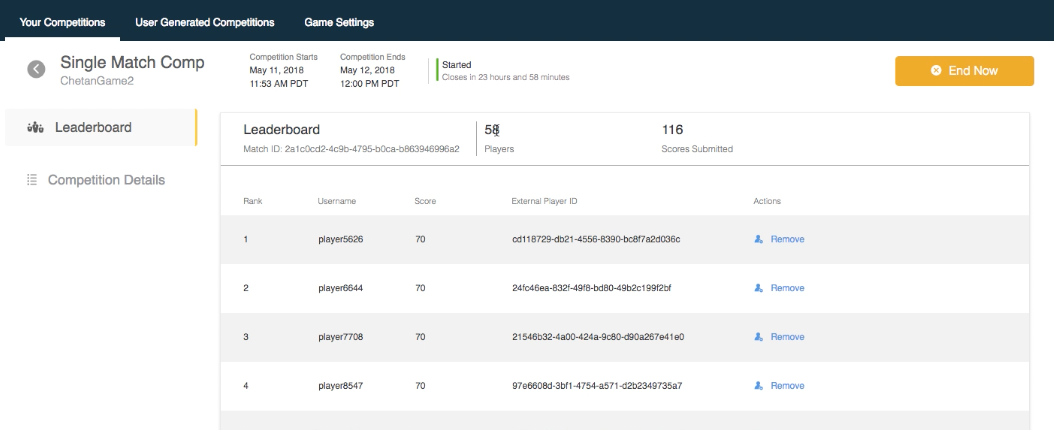Screen dimensions: 1054x430
Task: Open Competition Details in sidebar
Action: pos(106,180)
